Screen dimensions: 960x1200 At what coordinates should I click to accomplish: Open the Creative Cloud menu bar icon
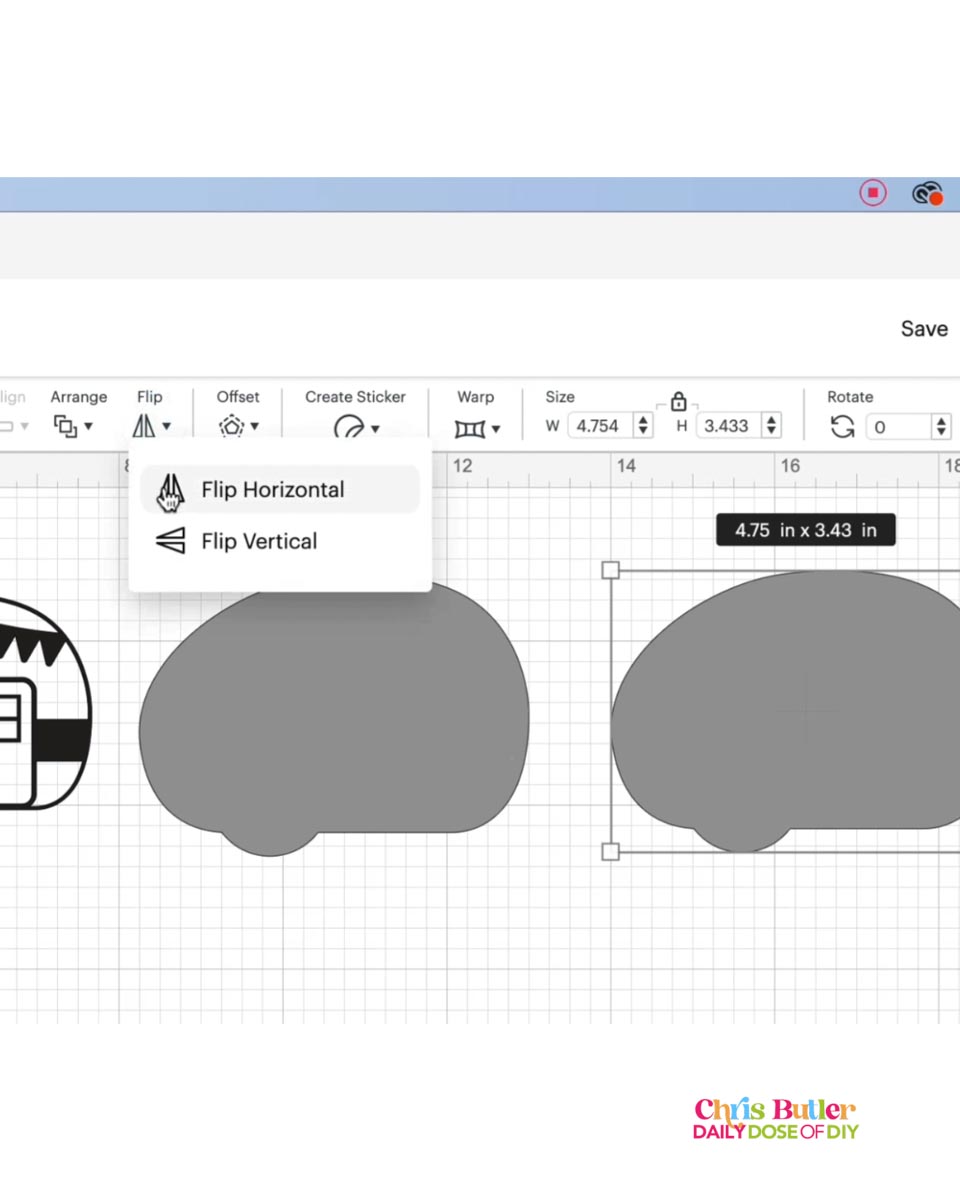tap(928, 194)
